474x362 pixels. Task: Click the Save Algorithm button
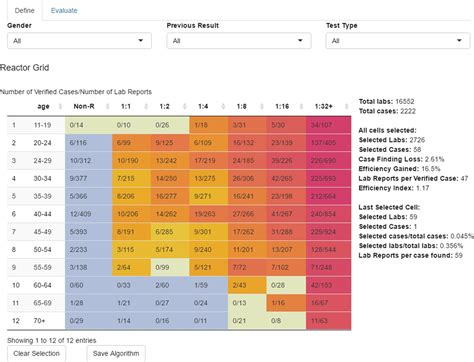[116, 353]
